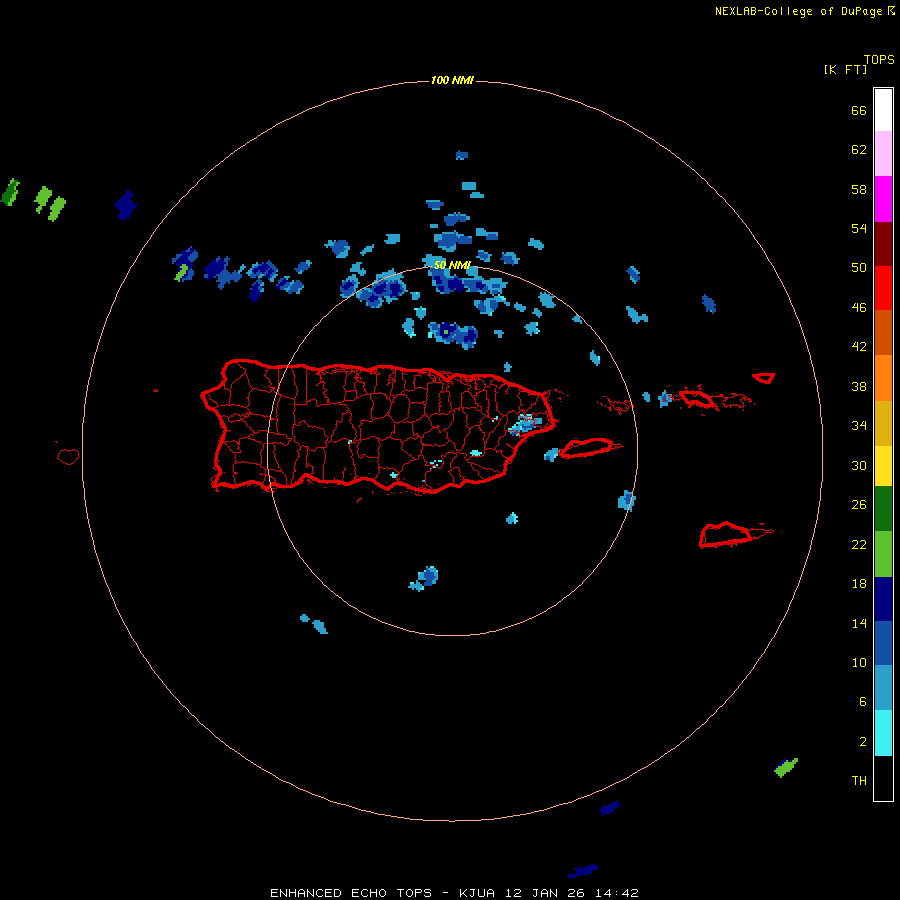The height and width of the screenshot is (900, 900).
Task: Click the navy blue legend swatch
Action: [883, 599]
